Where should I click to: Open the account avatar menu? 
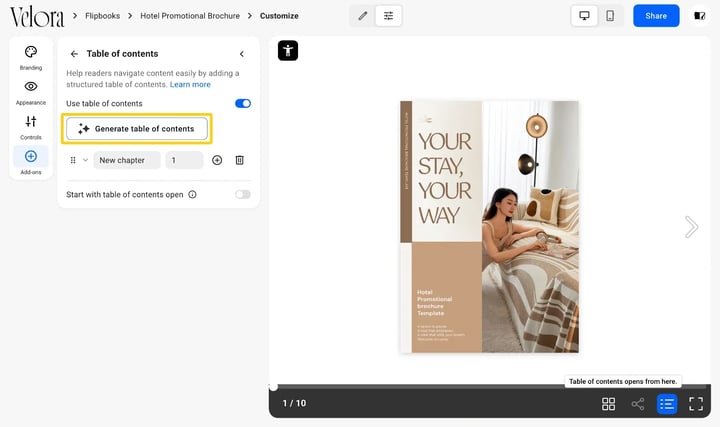[700, 16]
